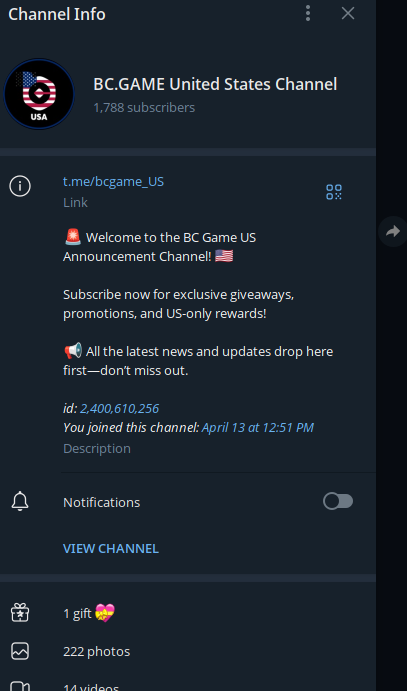Open the VIEW CHANNEL button
This screenshot has height=691, width=407.
[x=111, y=549]
